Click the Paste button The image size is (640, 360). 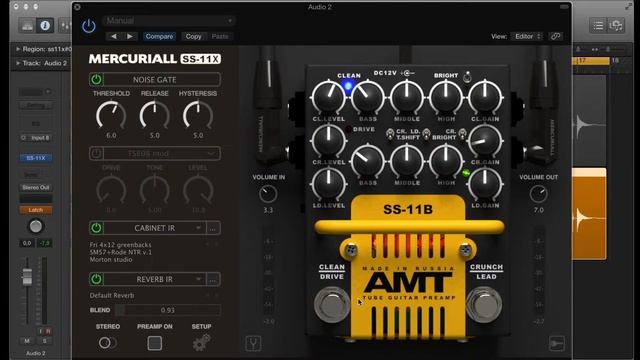[220, 36]
